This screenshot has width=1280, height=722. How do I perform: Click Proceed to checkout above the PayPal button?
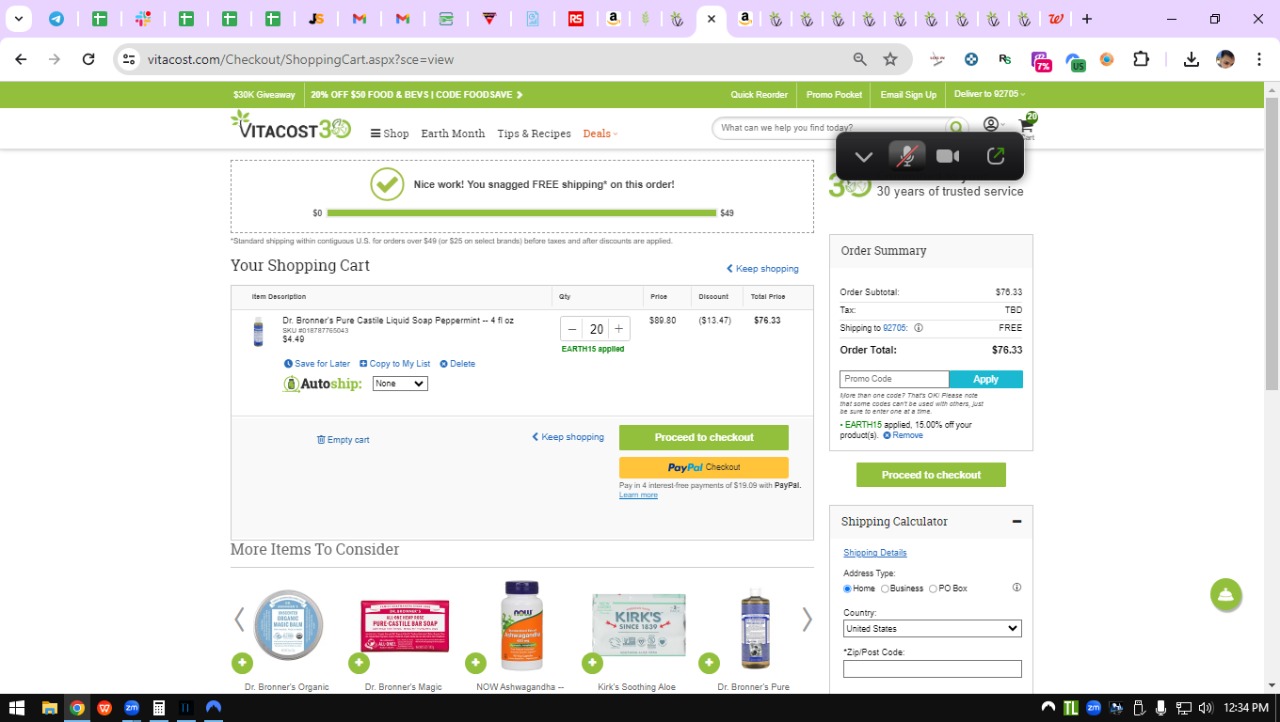tap(704, 437)
